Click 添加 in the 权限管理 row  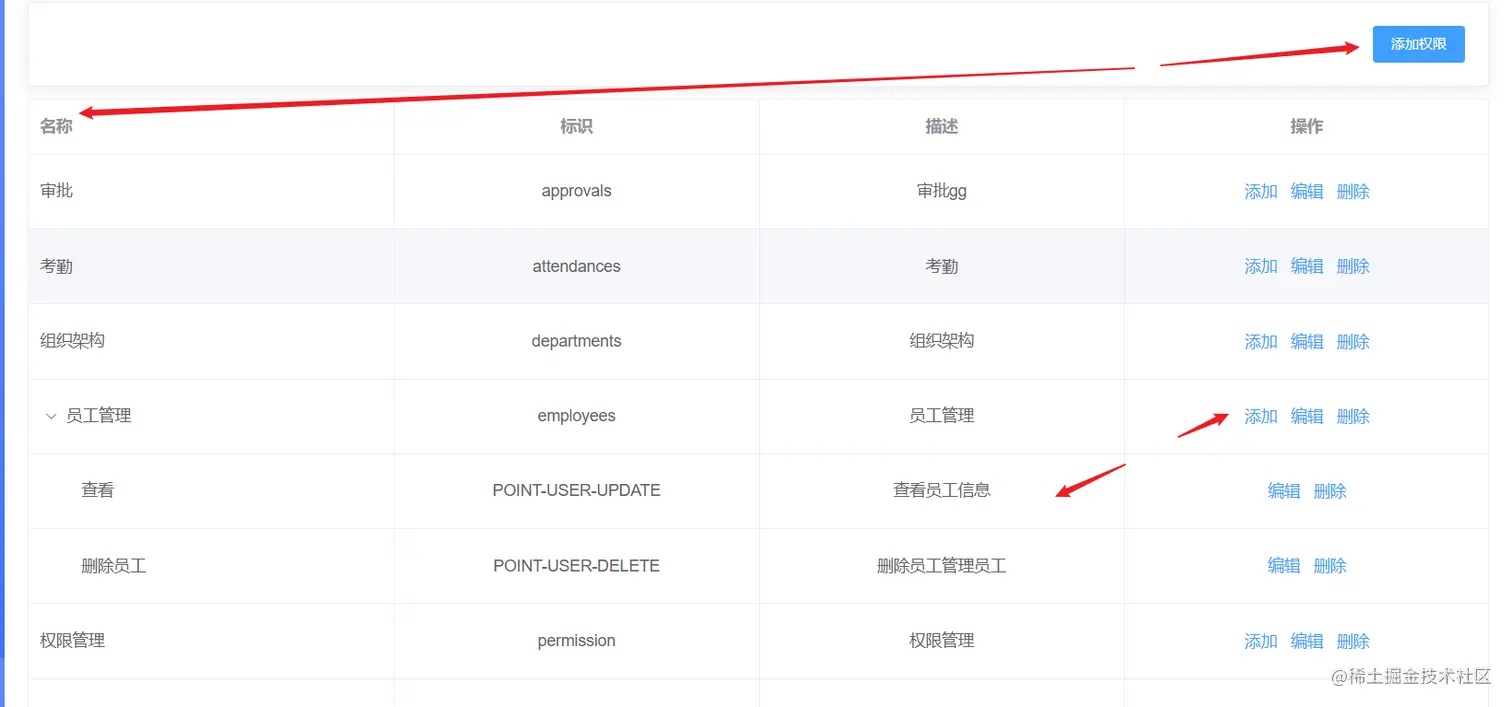point(1261,641)
